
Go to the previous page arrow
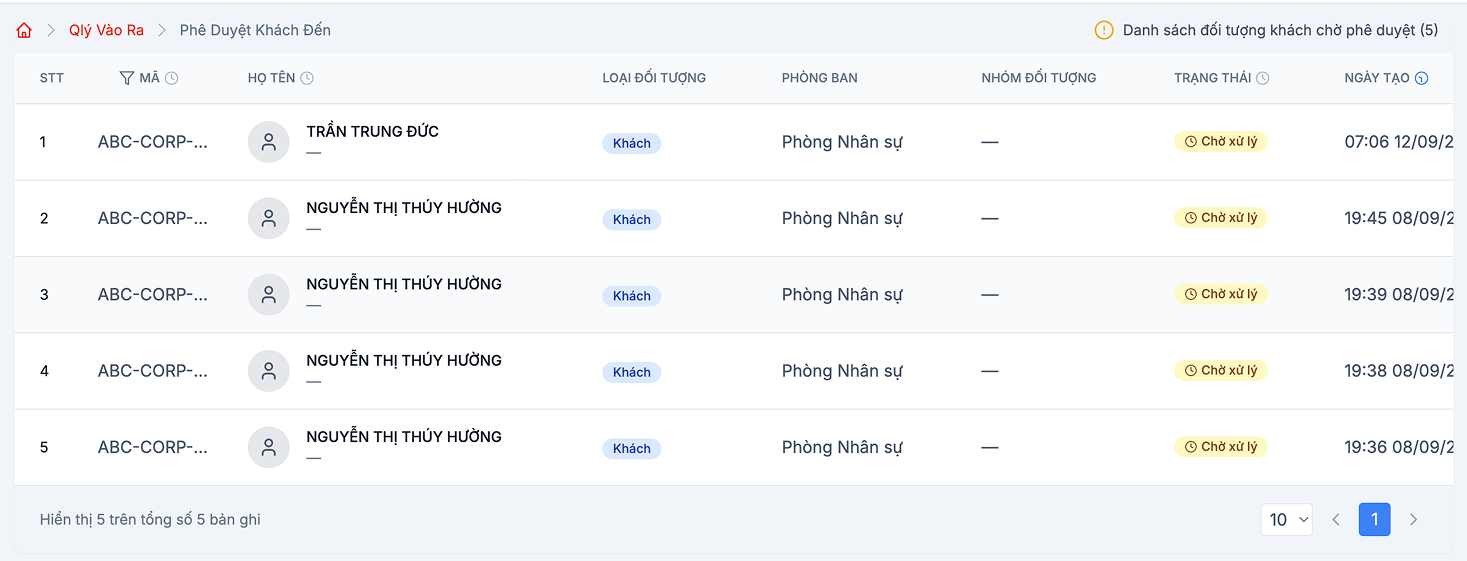click(1336, 519)
